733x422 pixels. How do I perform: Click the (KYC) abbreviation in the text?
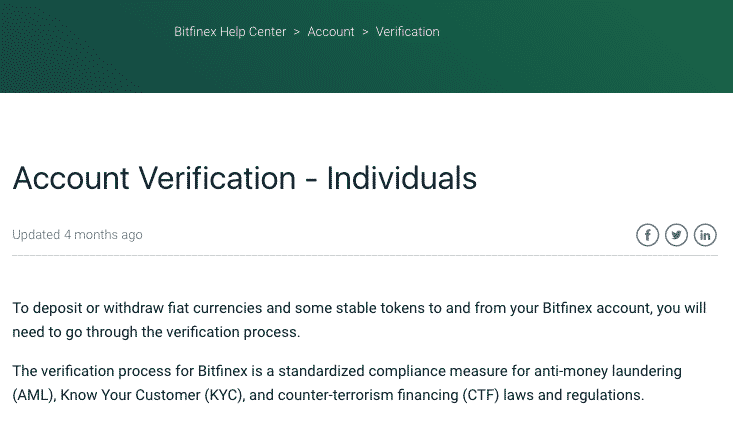click(x=224, y=395)
